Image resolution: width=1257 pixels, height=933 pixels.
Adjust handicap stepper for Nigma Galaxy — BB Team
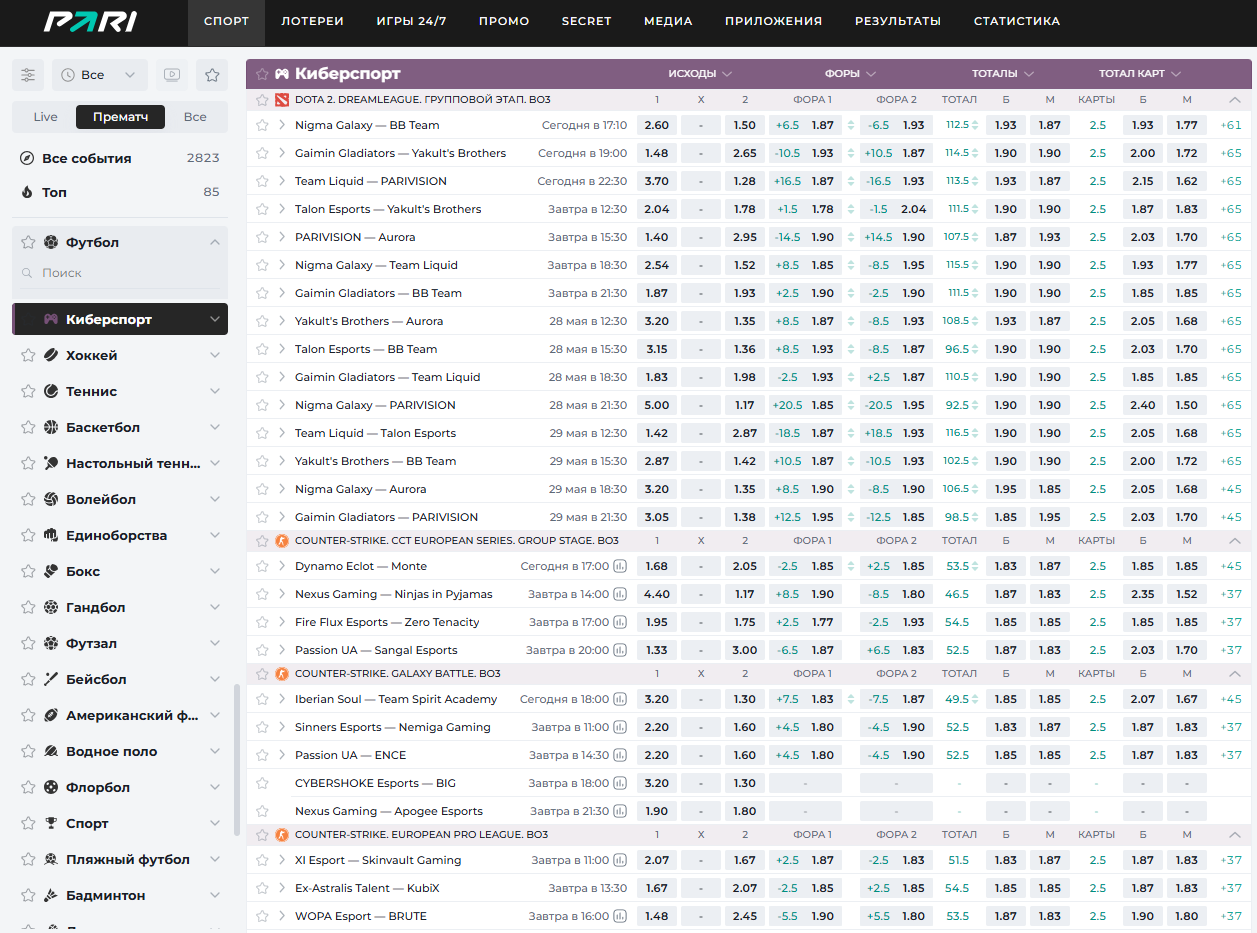coord(851,125)
